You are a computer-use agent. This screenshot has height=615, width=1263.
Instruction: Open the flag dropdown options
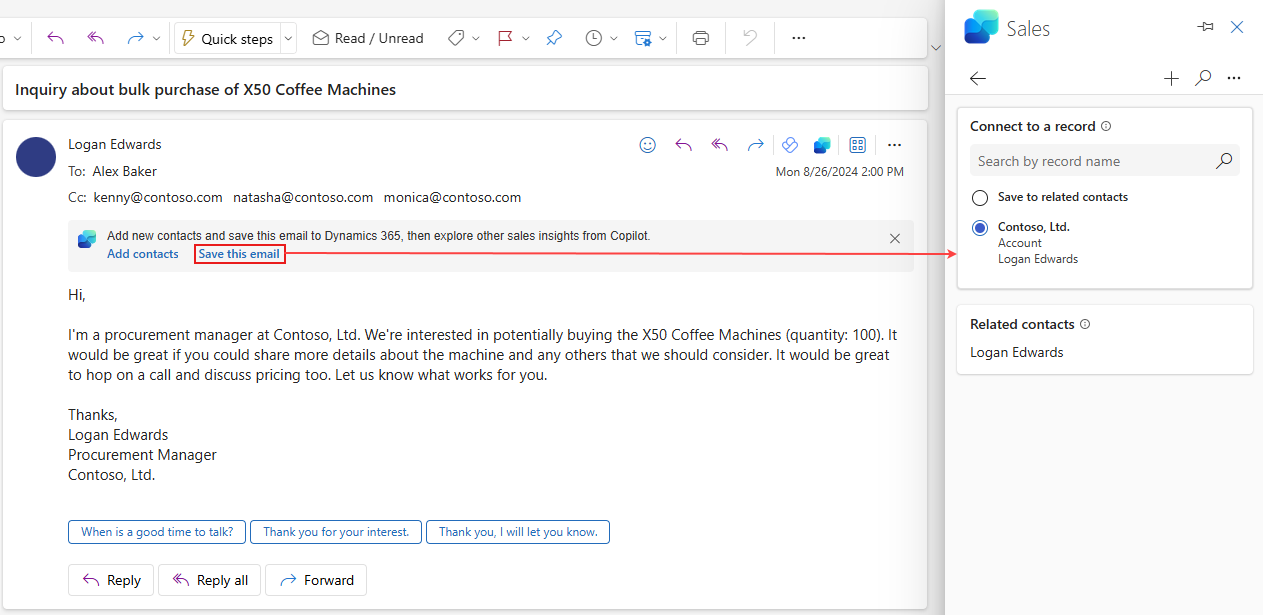pyautogui.click(x=525, y=37)
